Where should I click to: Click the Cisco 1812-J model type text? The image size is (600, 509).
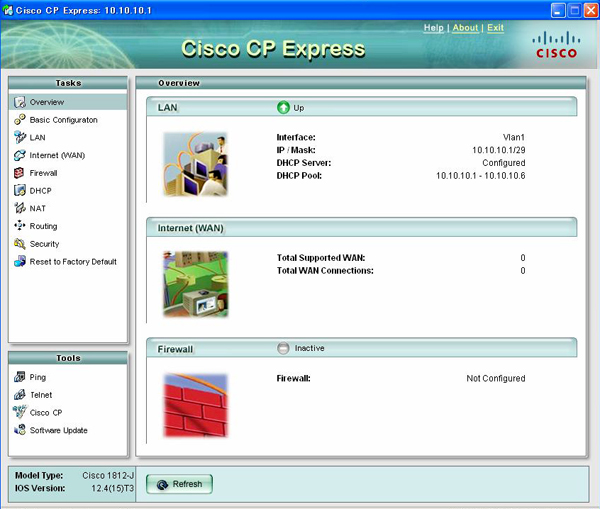pyautogui.click(x=108, y=475)
